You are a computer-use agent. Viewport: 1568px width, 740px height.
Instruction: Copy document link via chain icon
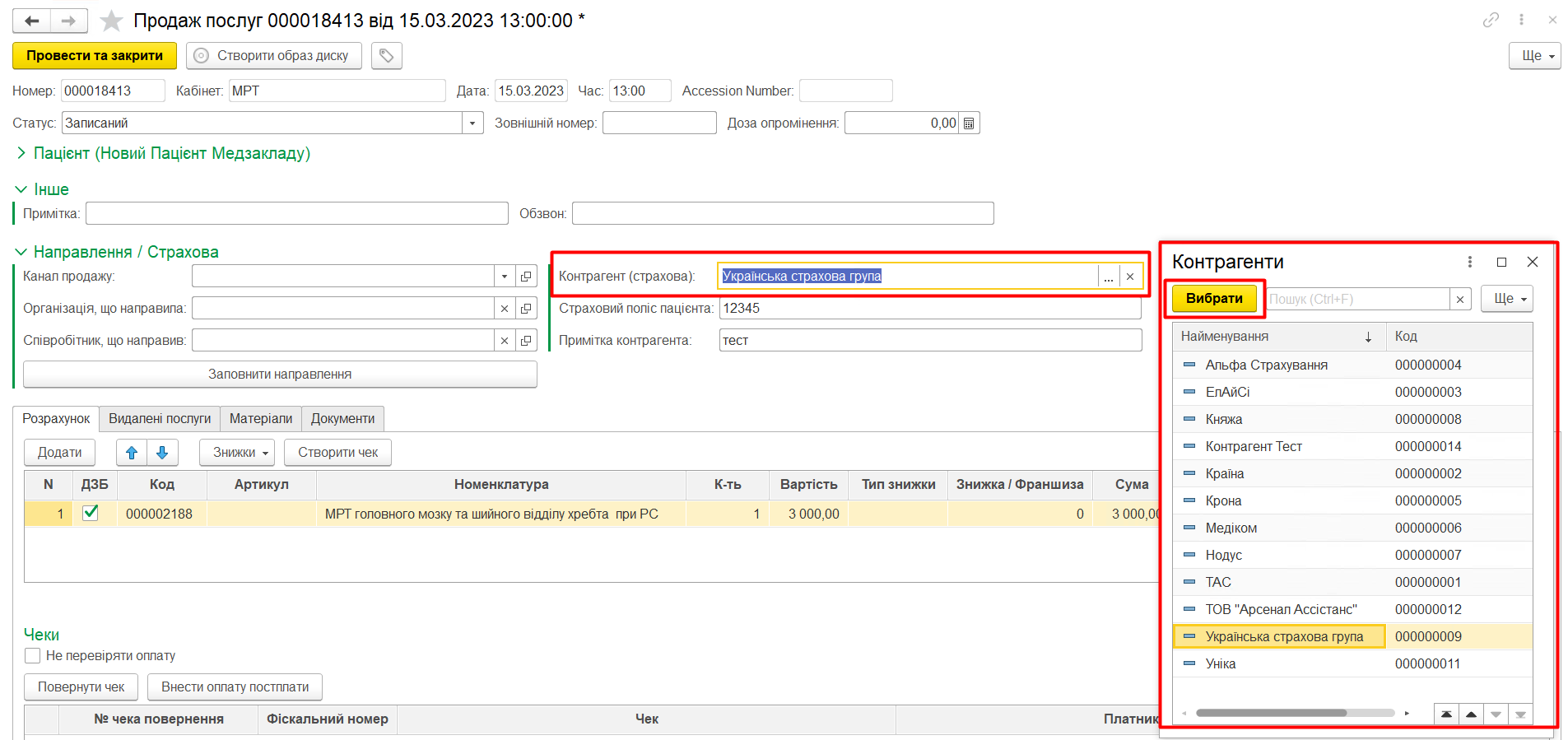(1491, 20)
